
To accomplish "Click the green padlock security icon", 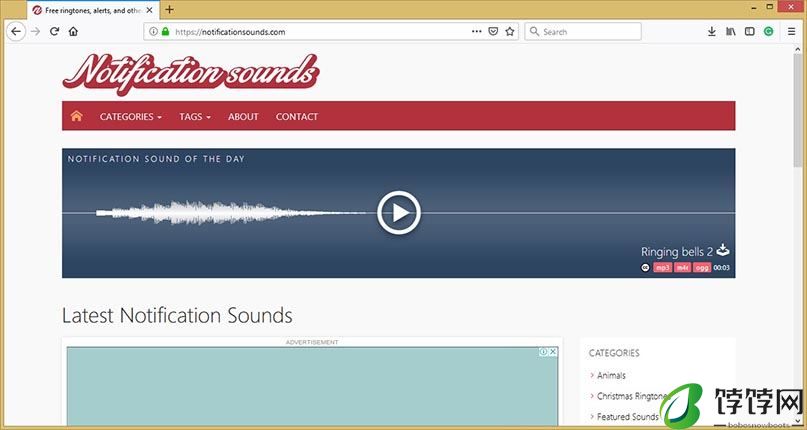I will click(165, 31).
